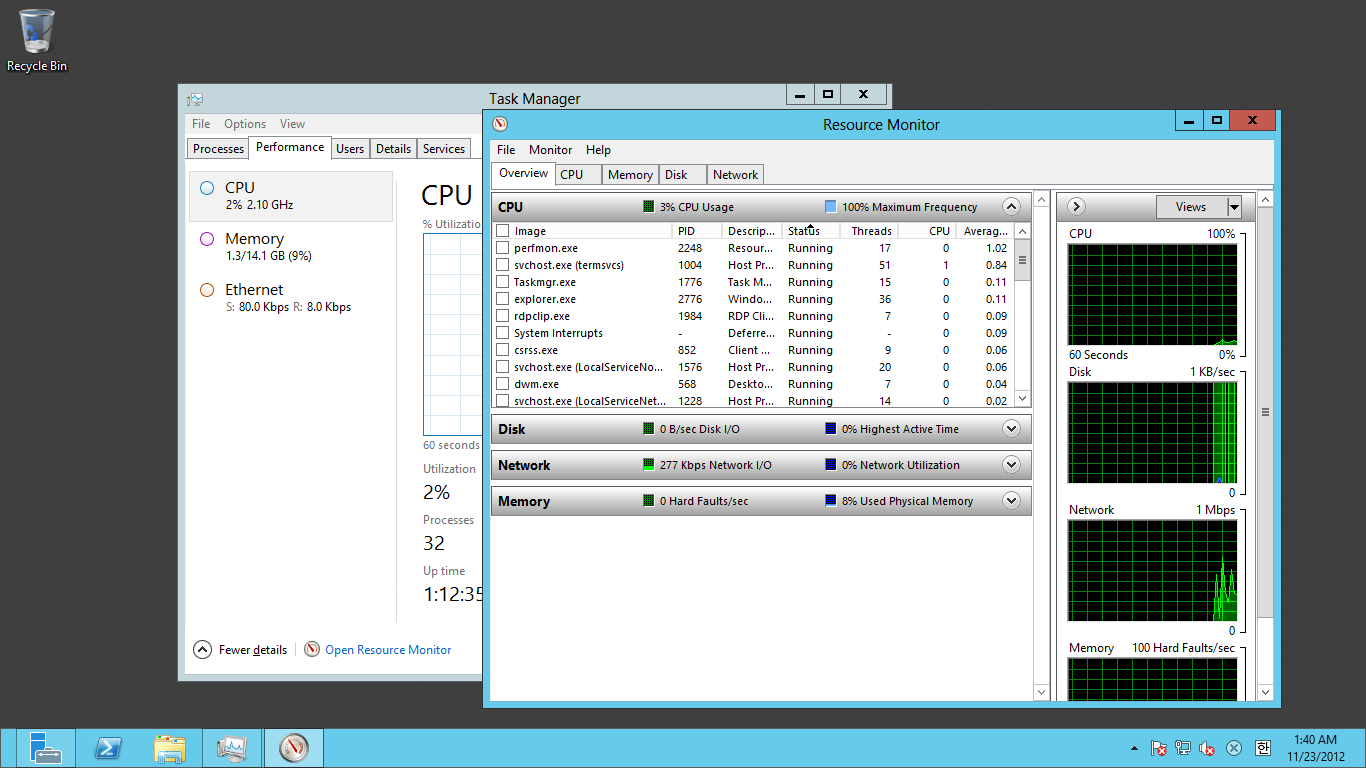Open the Monitor menu

point(551,150)
